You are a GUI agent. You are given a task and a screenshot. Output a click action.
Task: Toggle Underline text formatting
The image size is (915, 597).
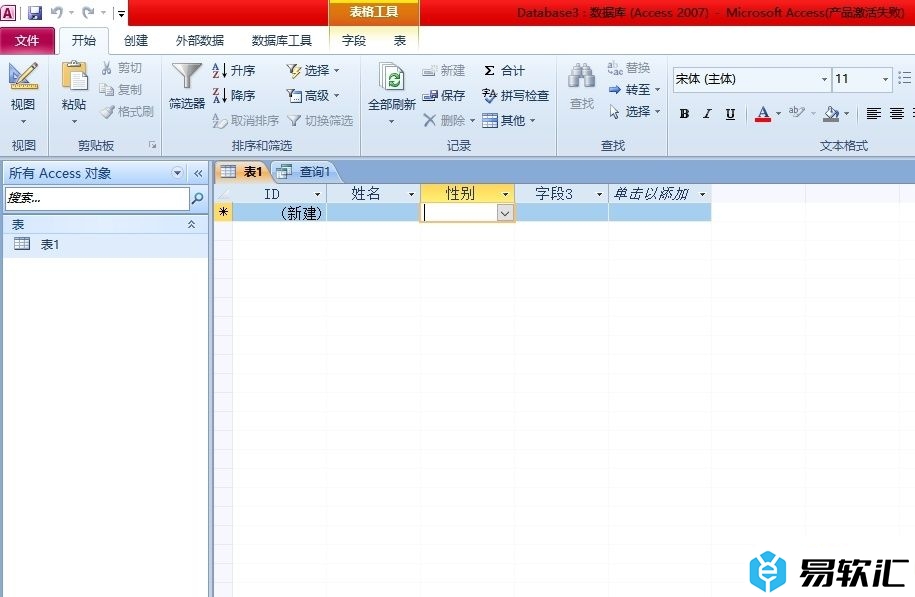click(x=730, y=114)
